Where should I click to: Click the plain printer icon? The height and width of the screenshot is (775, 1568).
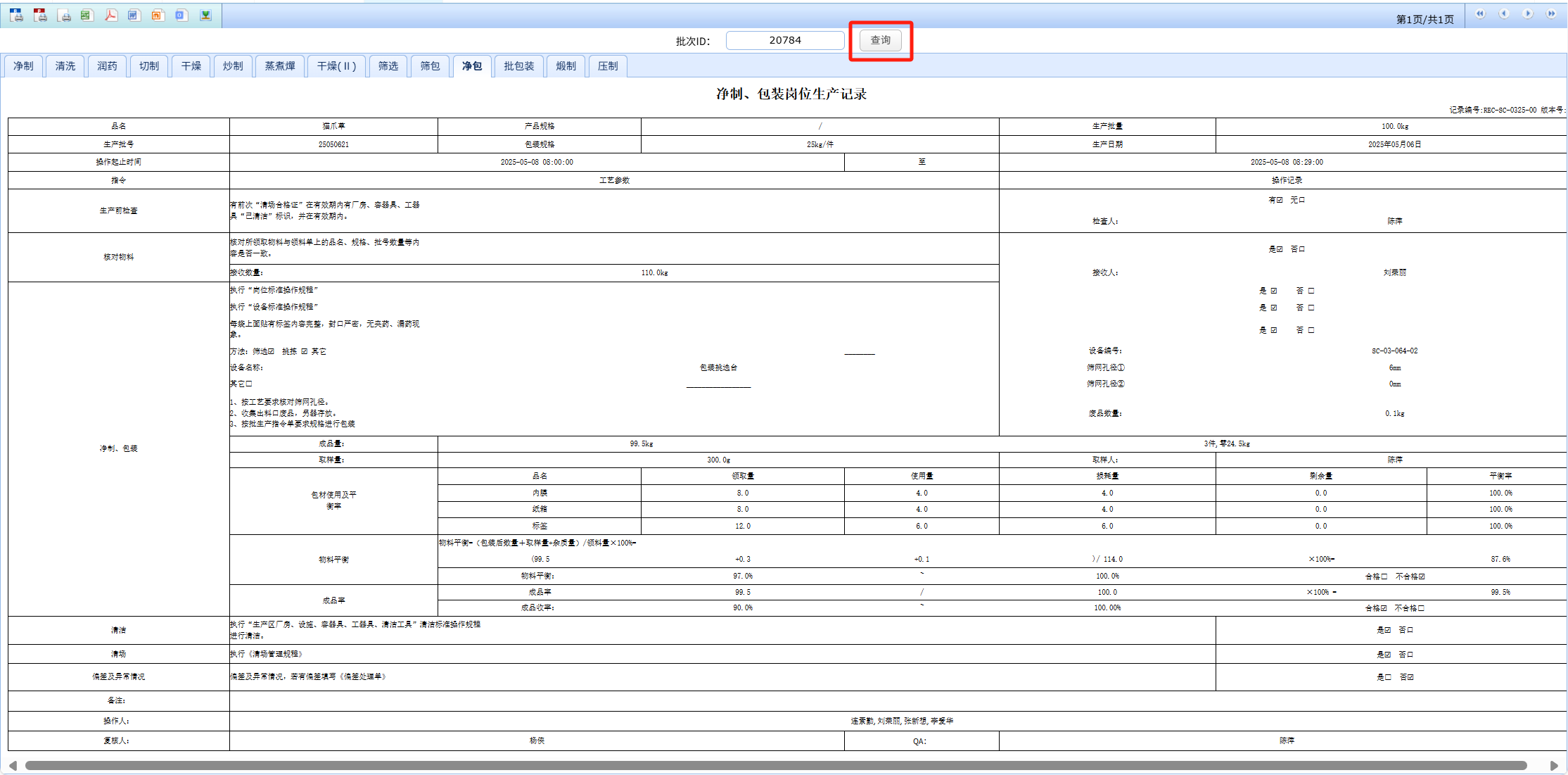pos(65,15)
